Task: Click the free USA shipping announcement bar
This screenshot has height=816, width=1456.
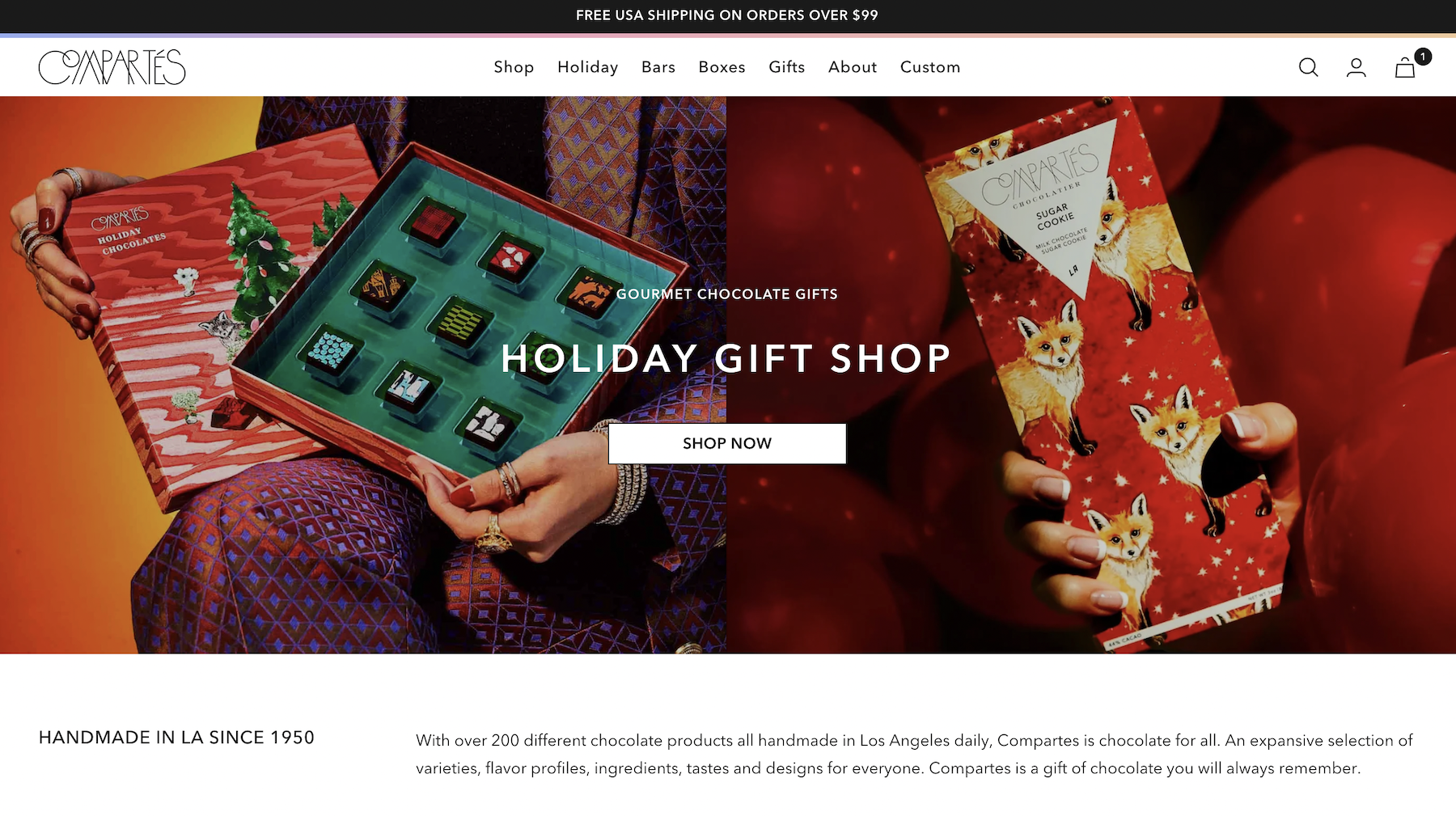Action: tap(727, 15)
